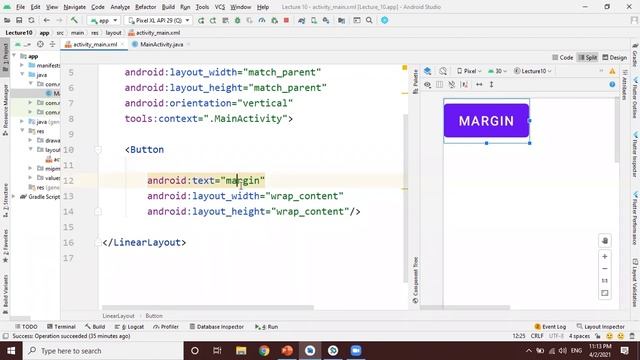Click the Save All icon

[19, 20]
